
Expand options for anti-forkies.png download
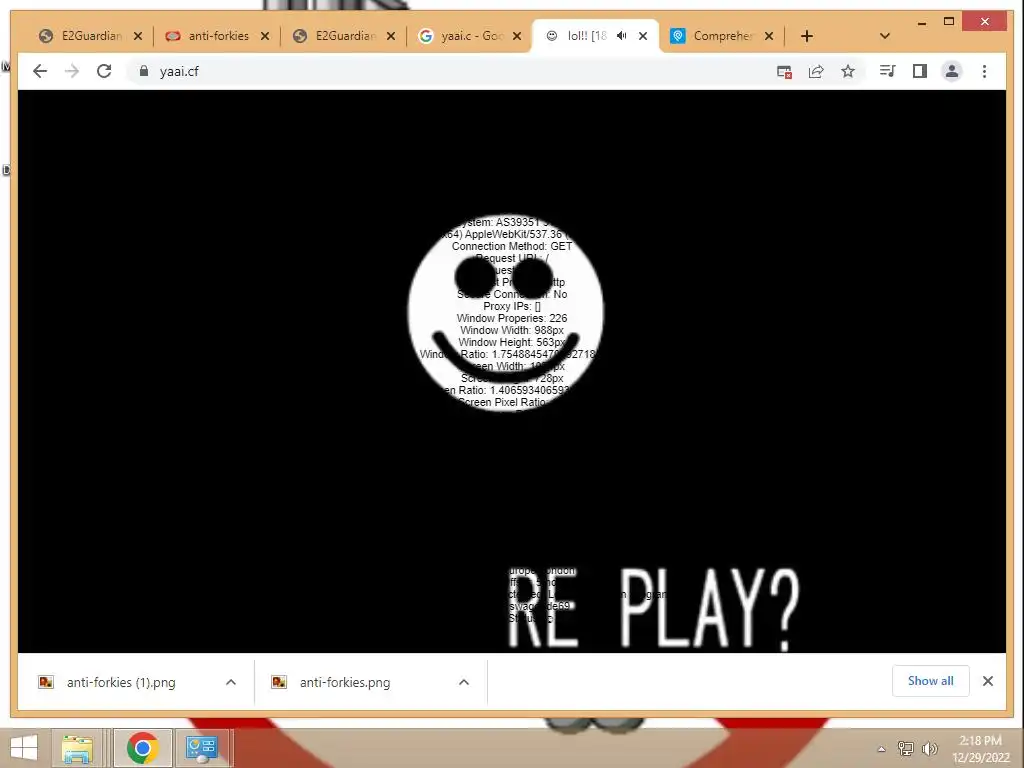click(464, 682)
